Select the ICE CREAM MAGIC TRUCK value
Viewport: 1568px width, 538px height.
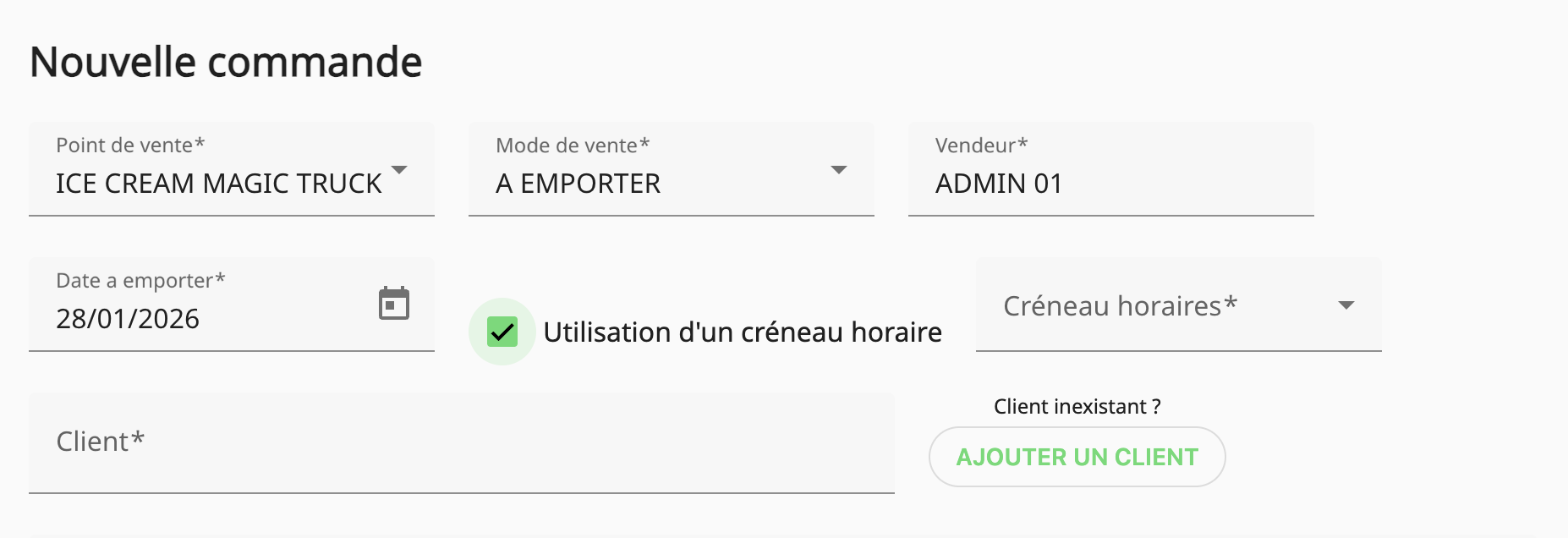[219, 184]
